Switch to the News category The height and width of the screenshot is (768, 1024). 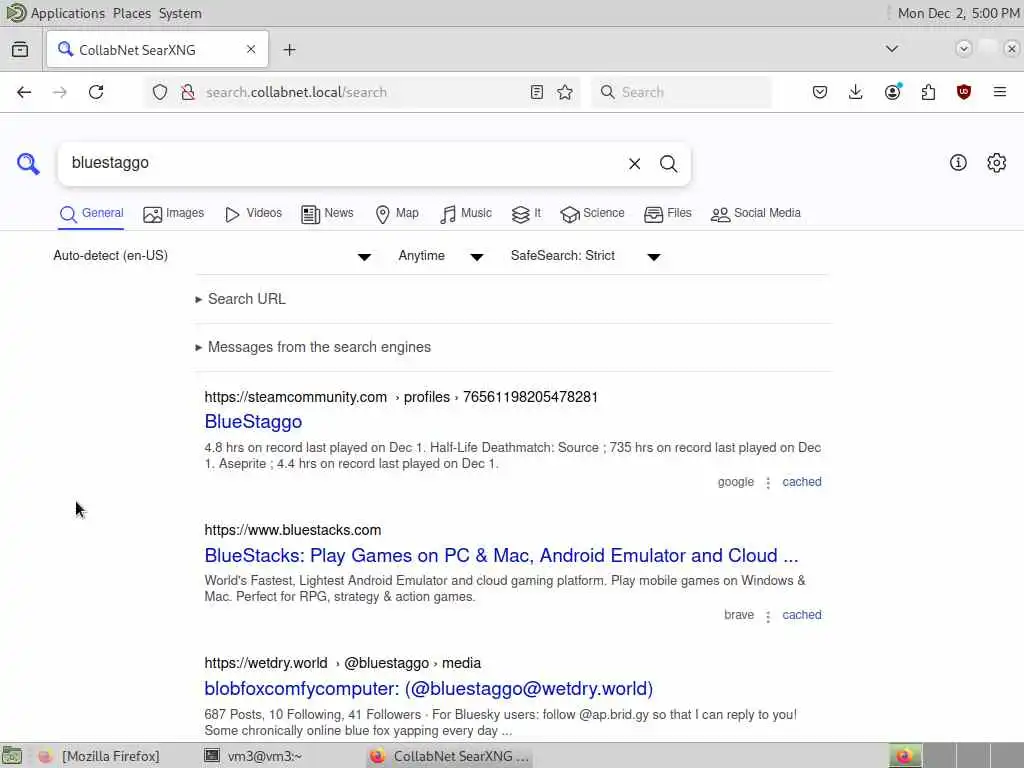pyautogui.click(x=327, y=214)
